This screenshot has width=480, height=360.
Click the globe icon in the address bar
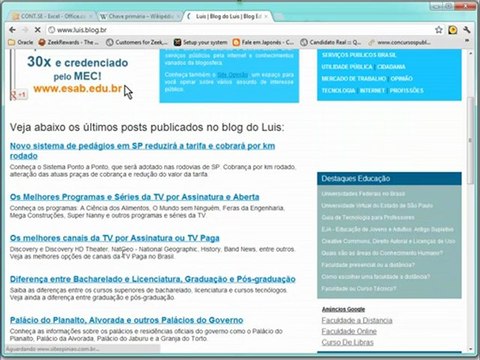pyautogui.click(x=51, y=30)
